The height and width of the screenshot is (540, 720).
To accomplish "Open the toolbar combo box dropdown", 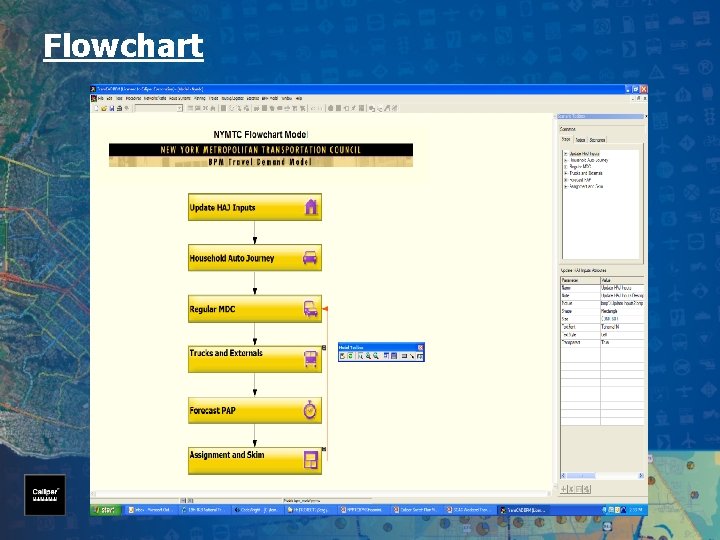I will pos(180,108).
